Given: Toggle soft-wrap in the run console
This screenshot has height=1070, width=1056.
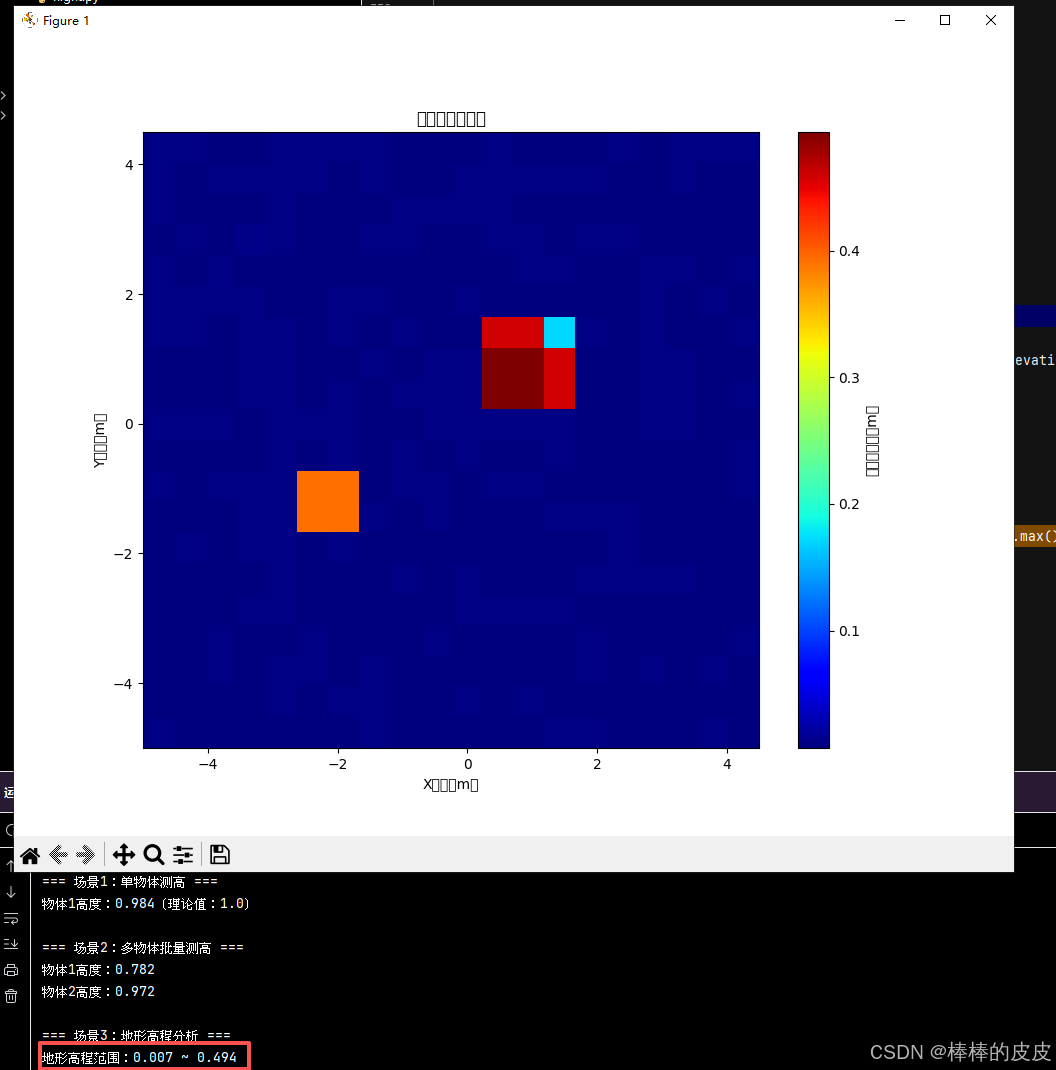Looking at the screenshot, I should click(11, 919).
